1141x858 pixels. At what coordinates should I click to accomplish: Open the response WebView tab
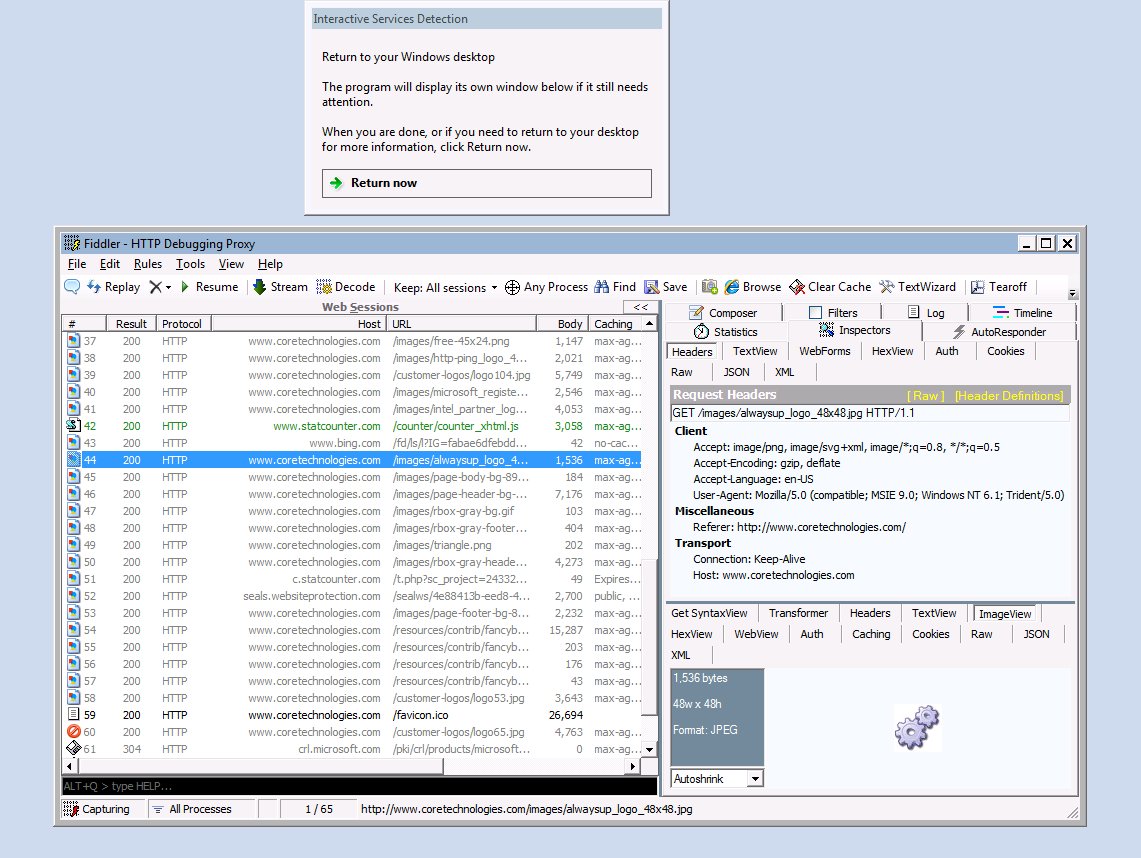756,634
